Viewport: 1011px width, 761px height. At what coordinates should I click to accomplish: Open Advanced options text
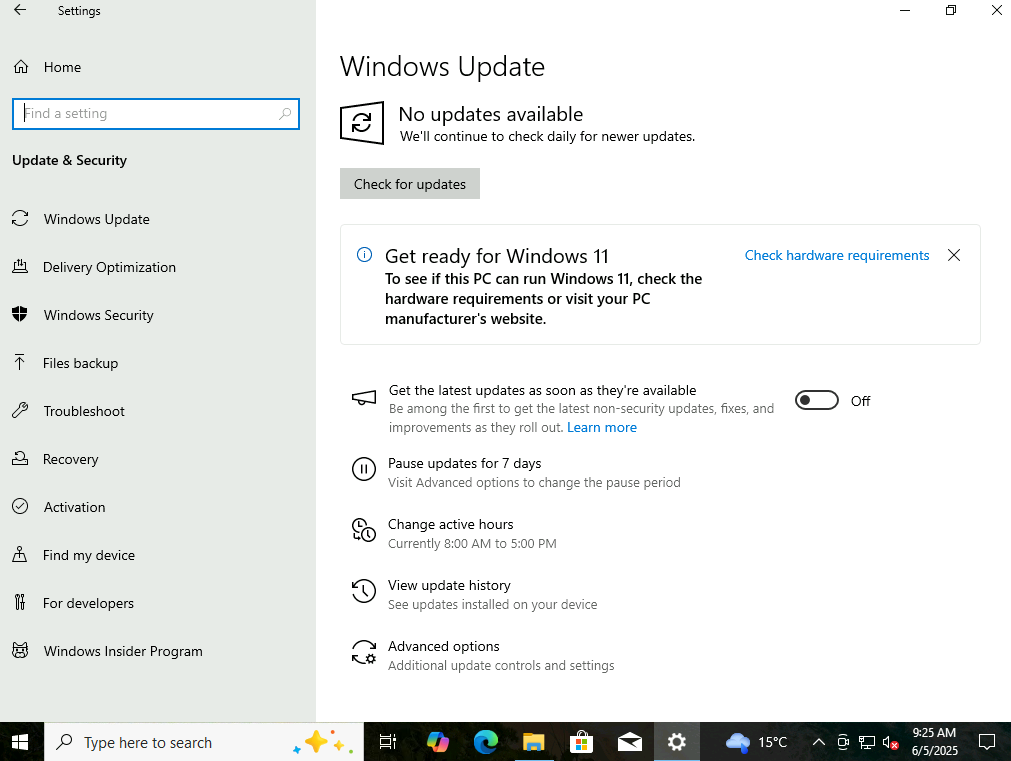click(444, 646)
